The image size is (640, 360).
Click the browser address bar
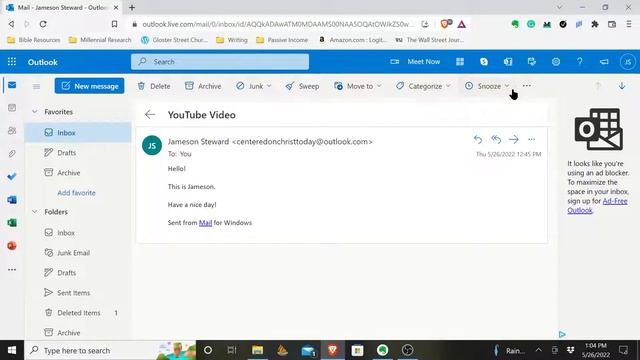(x=277, y=24)
